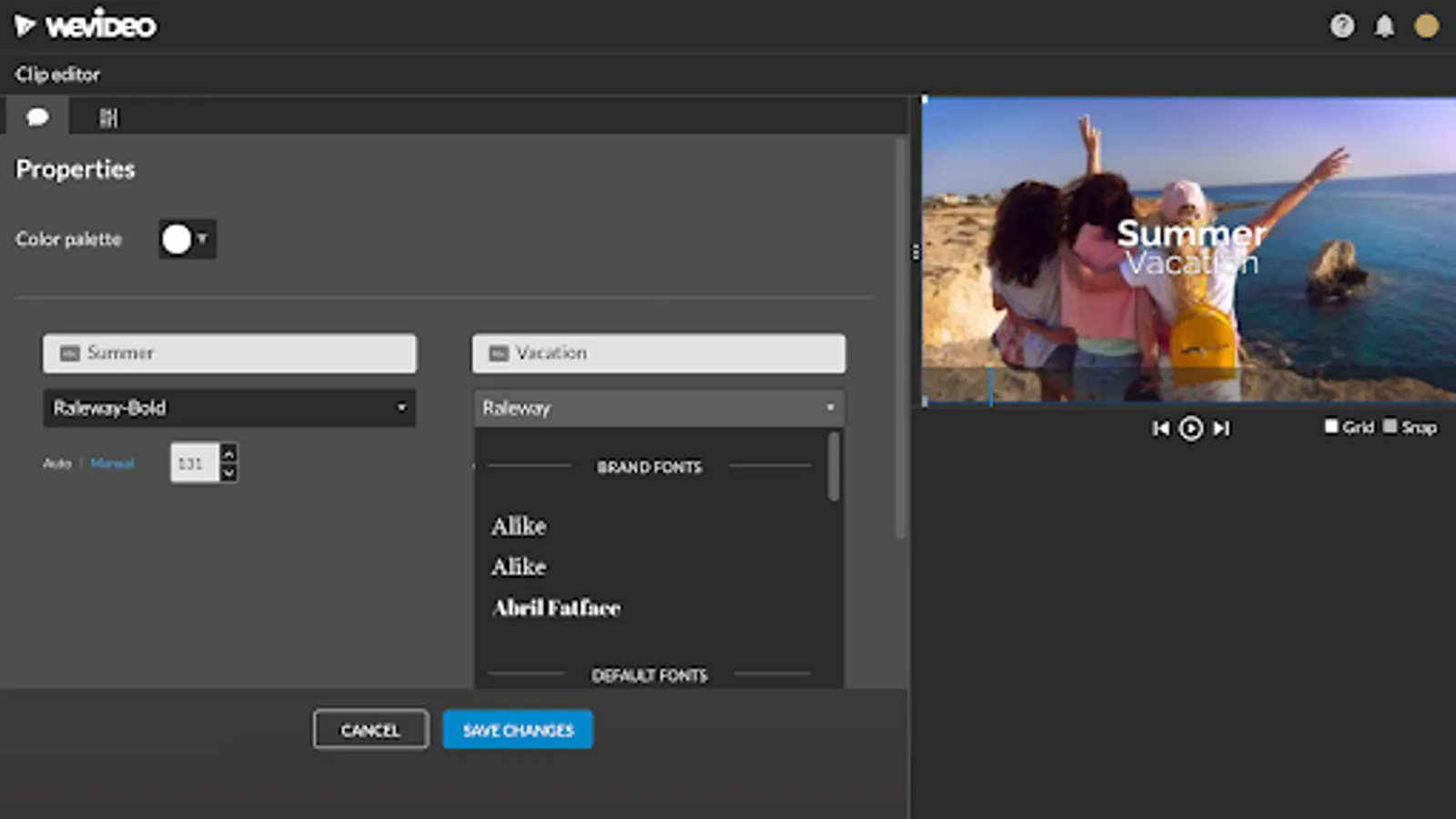
Task: Select the Vacation subtitle in the preview
Action: click(1192, 263)
